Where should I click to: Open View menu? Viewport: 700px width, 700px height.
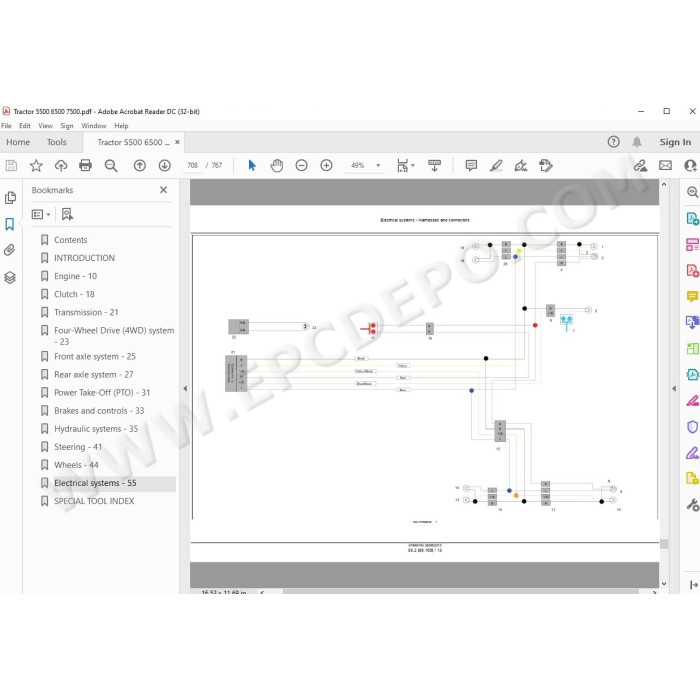pyautogui.click(x=45, y=126)
